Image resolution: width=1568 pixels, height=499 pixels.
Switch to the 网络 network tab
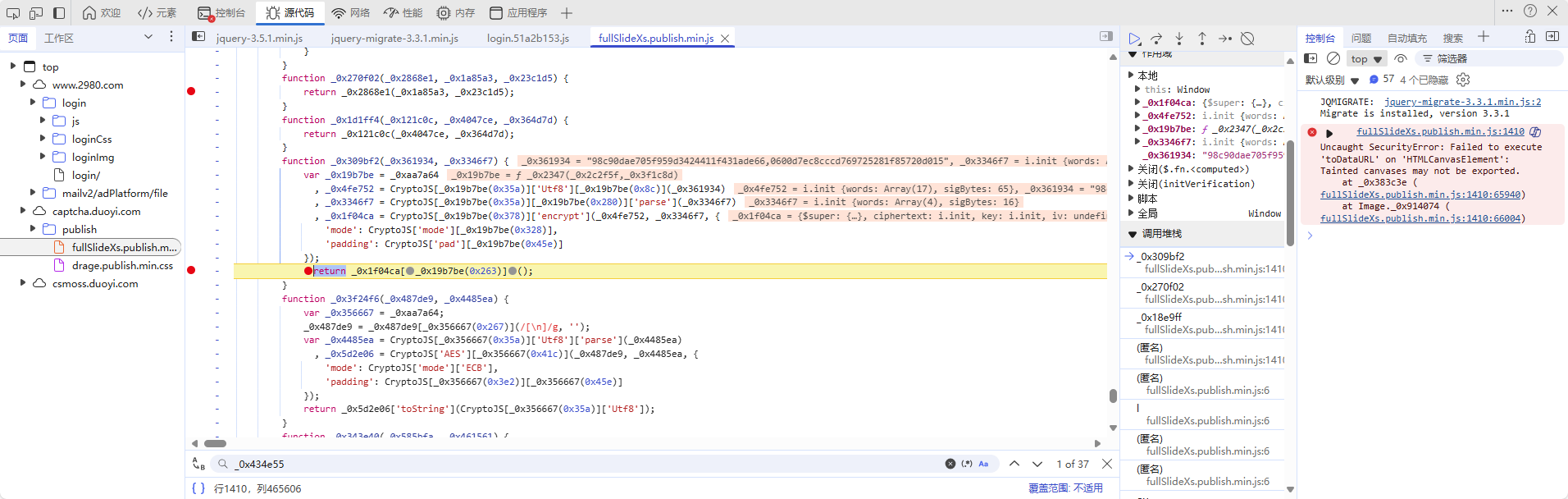click(x=351, y=13)
